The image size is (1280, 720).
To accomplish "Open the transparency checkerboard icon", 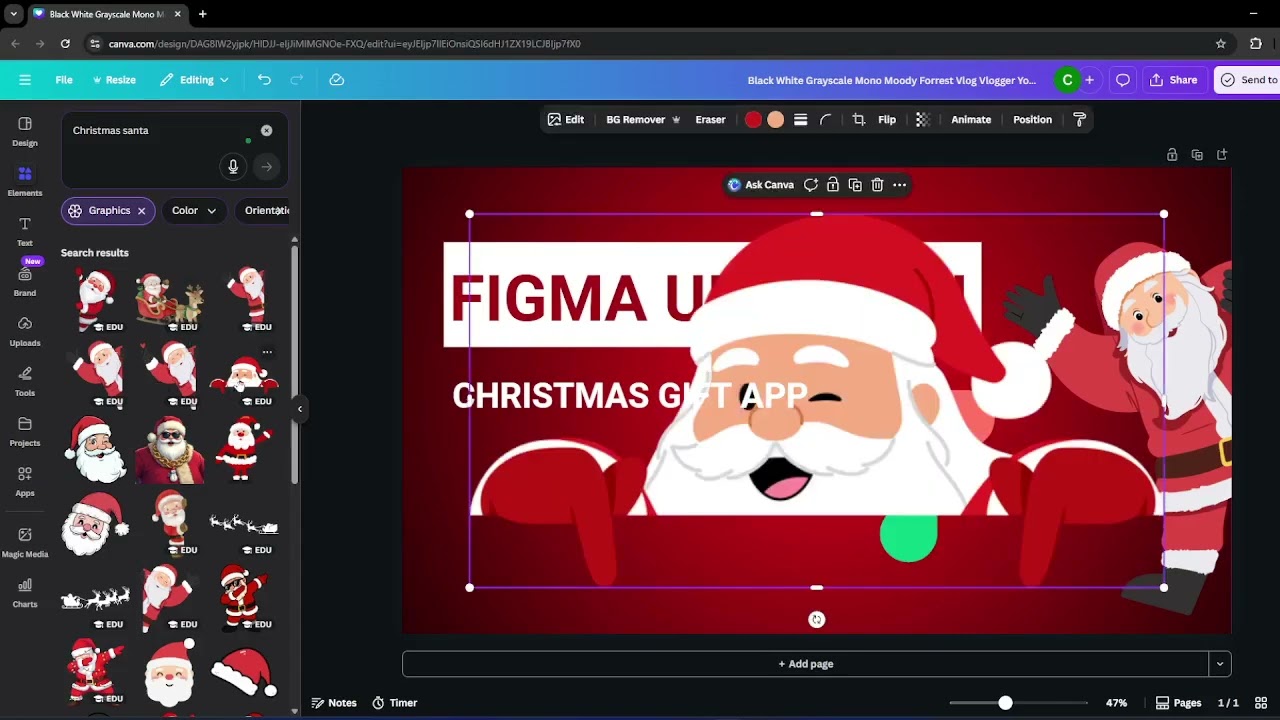I will coord(923,120).
